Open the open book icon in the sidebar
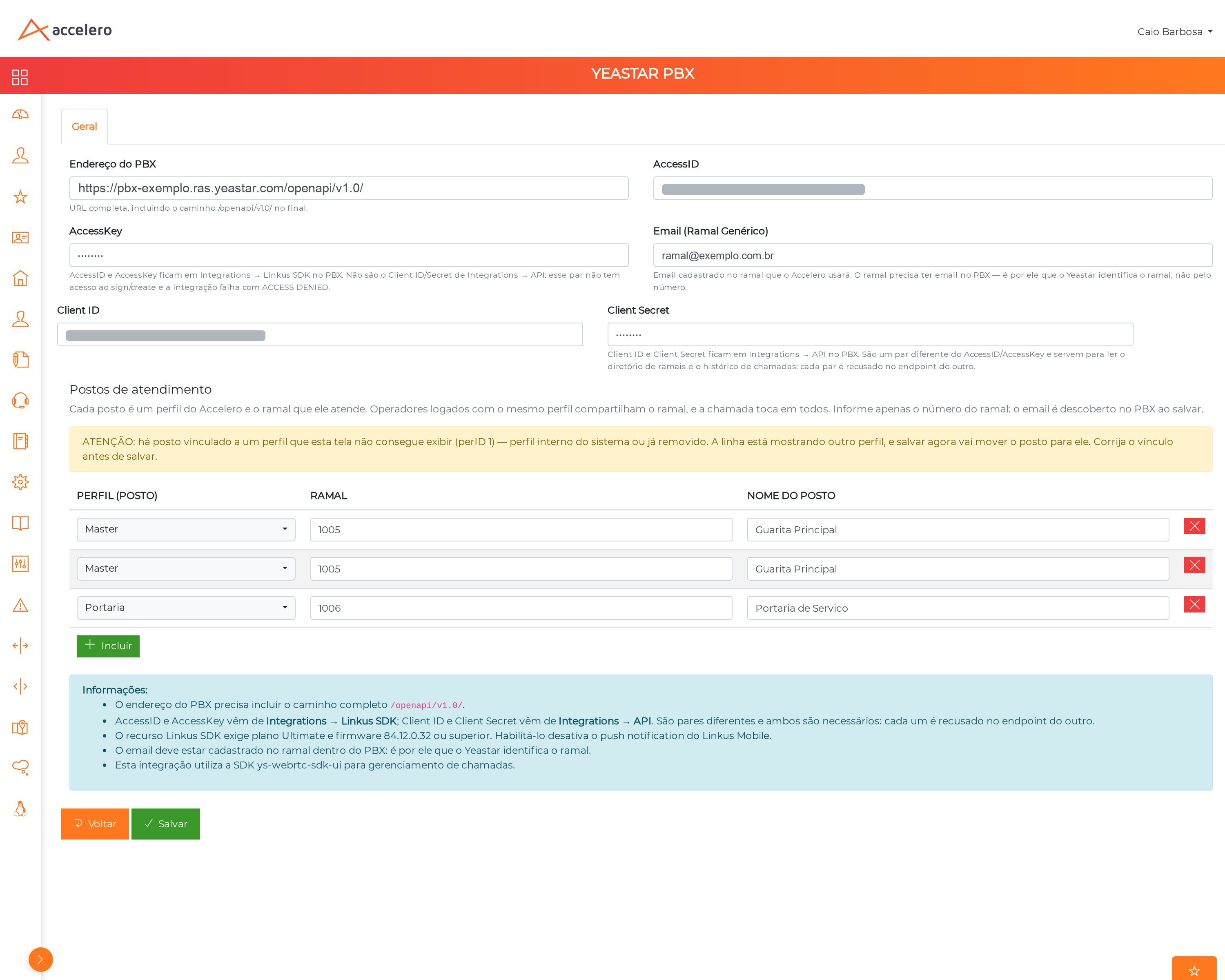Viewport: 1225px width, 980px height. pyautogui.click(x=20, y=523)
